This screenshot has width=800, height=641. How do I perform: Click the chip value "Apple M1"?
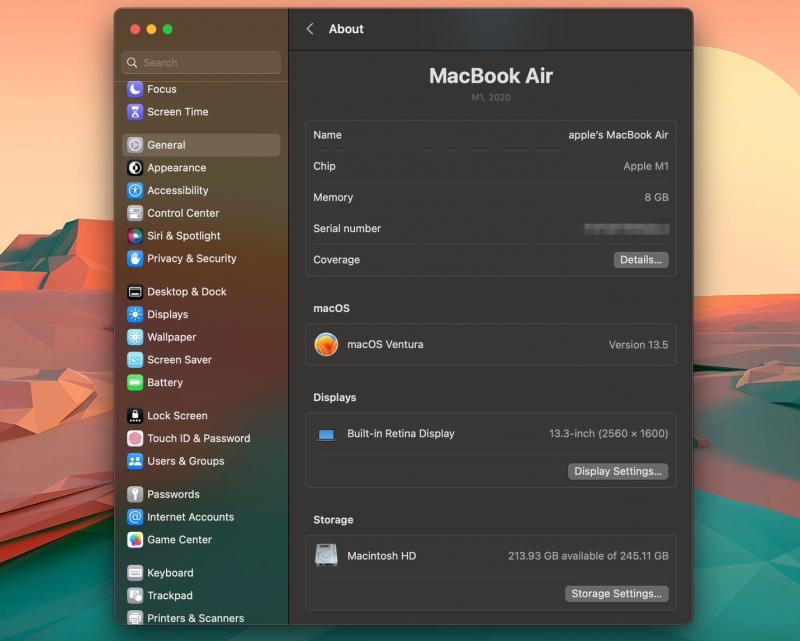pos(645,166)
